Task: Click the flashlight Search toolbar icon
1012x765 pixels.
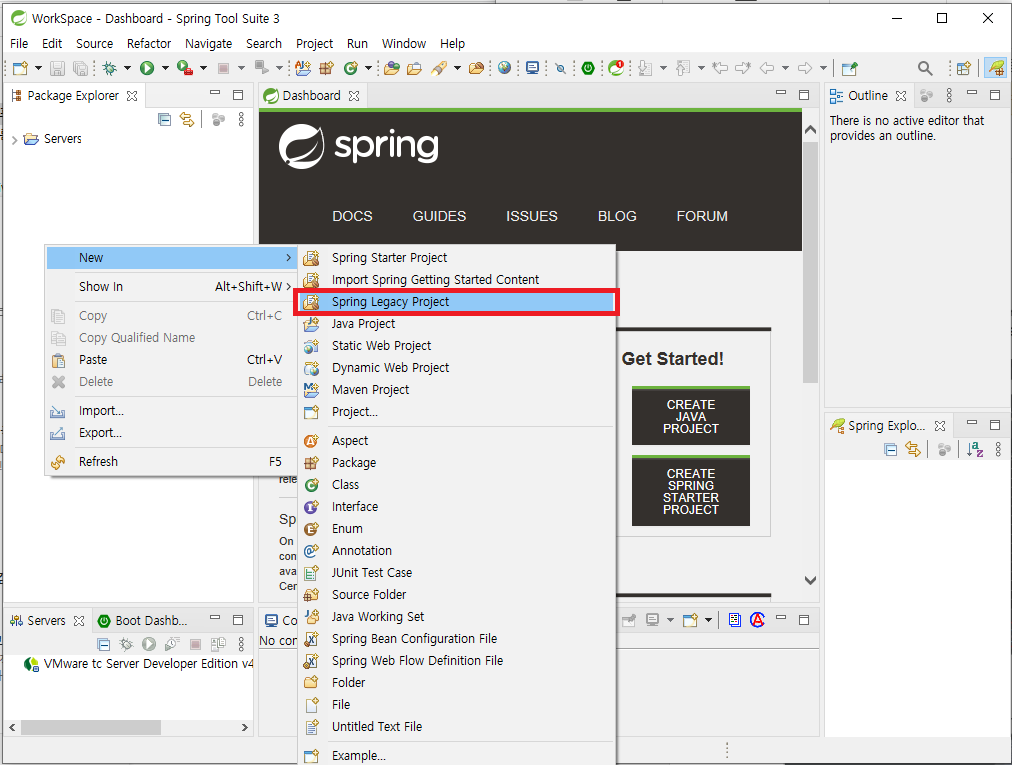Action: tap(440, 68)
